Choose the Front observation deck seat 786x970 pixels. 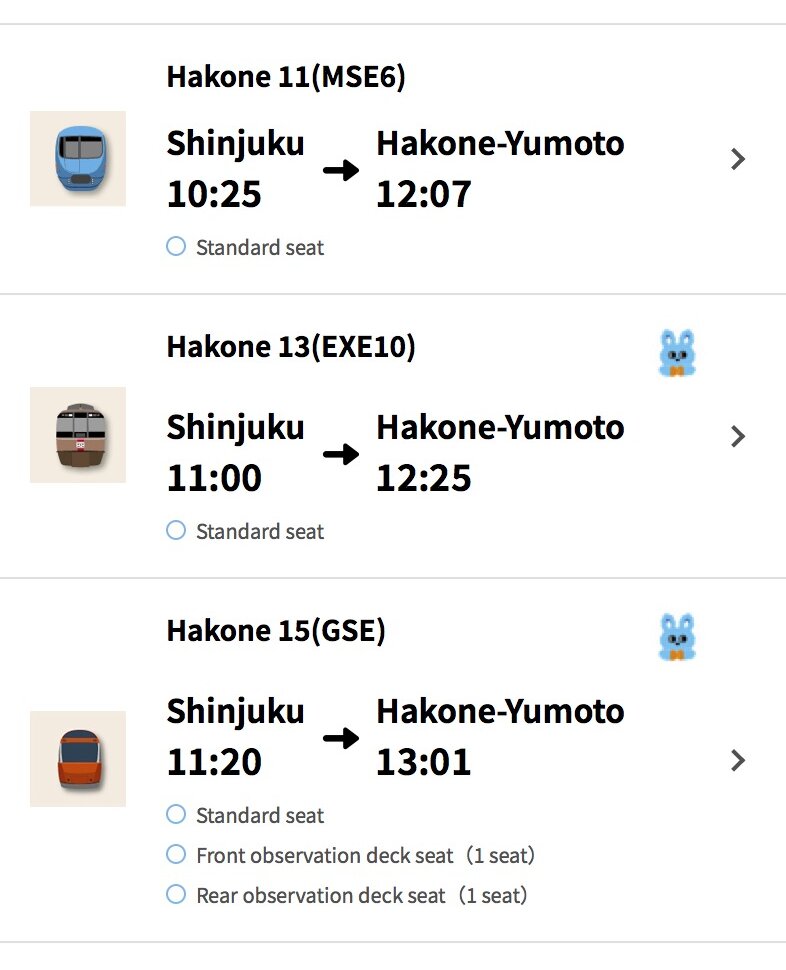176,854
